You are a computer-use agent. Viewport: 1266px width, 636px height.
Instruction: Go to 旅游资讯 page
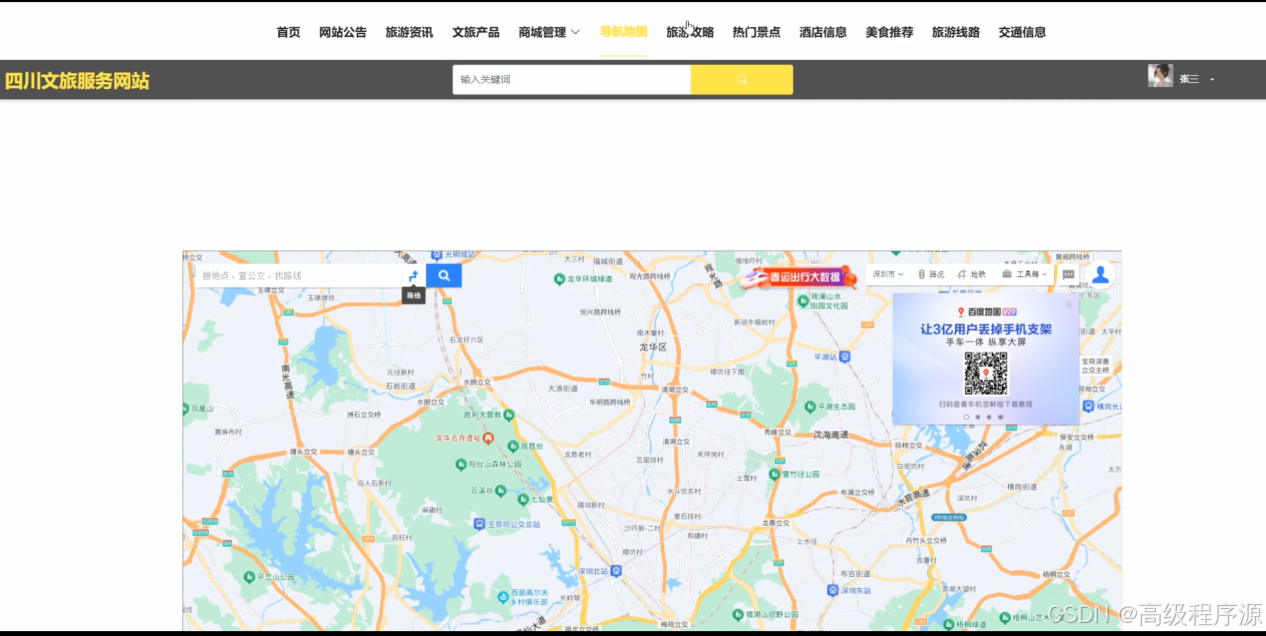[x=409, y=32]
